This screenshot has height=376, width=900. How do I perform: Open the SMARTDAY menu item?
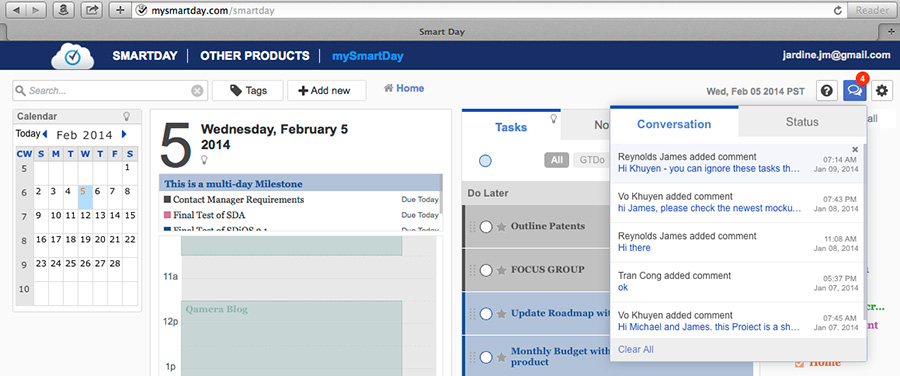145,56
